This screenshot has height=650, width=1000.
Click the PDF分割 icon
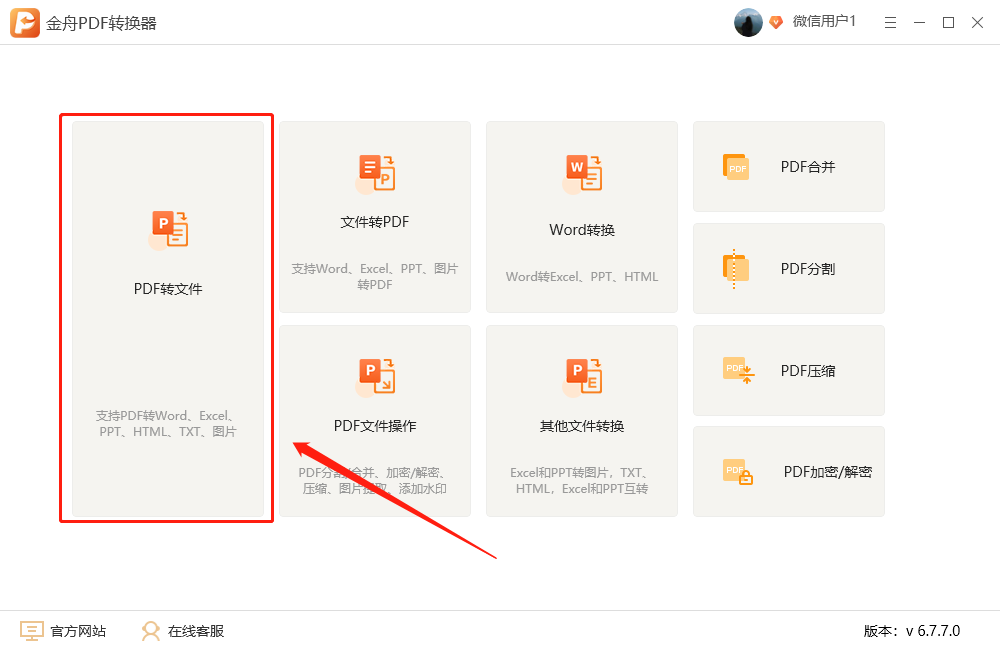pyautogui.click(x=736, y=269)
